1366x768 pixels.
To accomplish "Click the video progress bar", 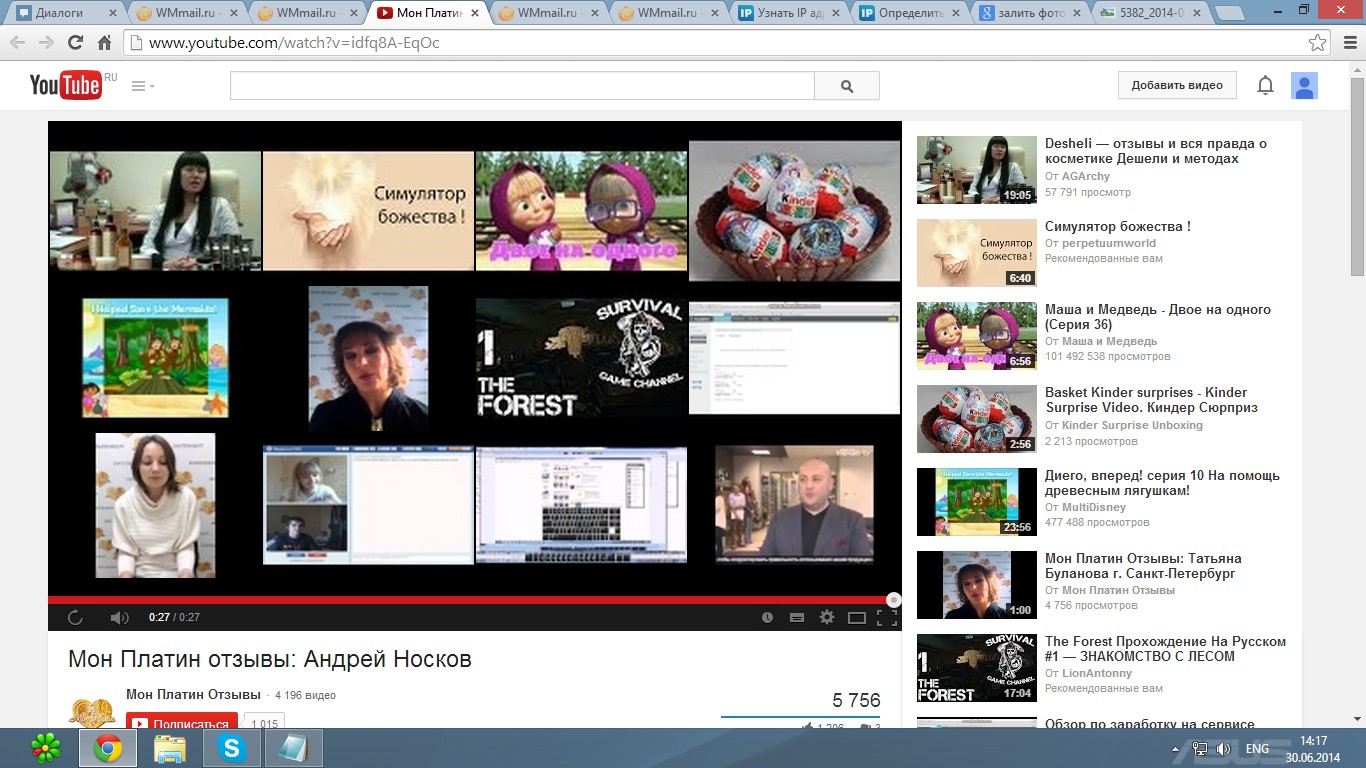I will coord(474,600).
